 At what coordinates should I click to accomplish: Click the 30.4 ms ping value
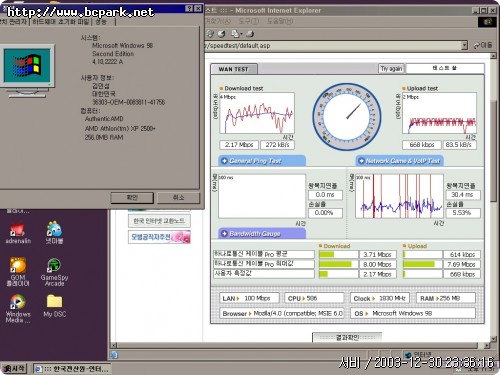coord(463,195)
